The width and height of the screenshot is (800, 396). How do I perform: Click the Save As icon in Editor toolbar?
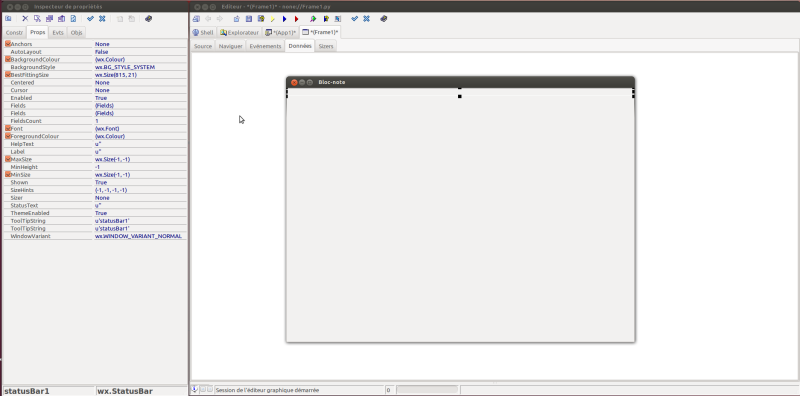pyautogui.click(x=261, y=19)
